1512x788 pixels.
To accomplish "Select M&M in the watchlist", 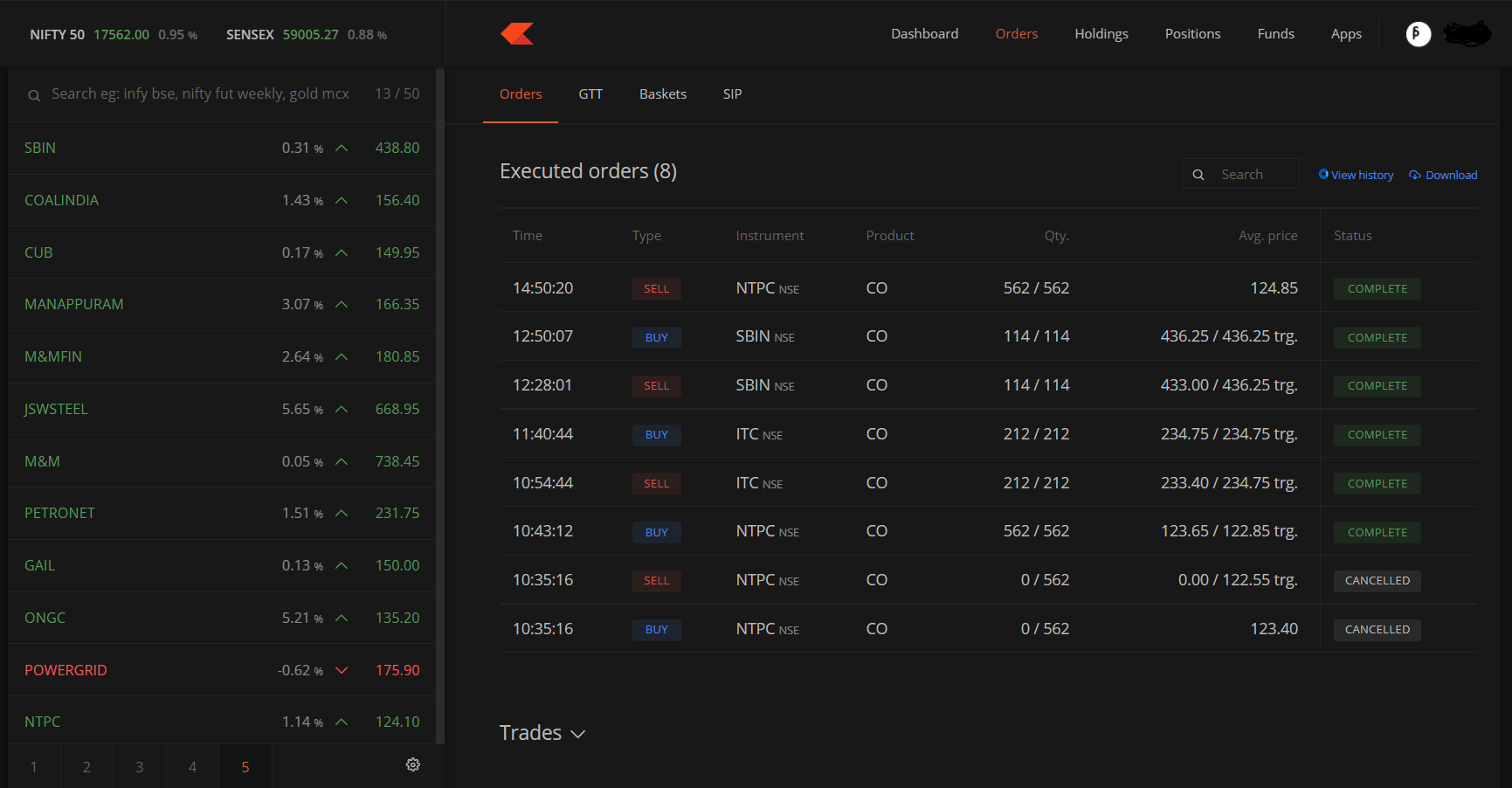I will click(222, 462).
